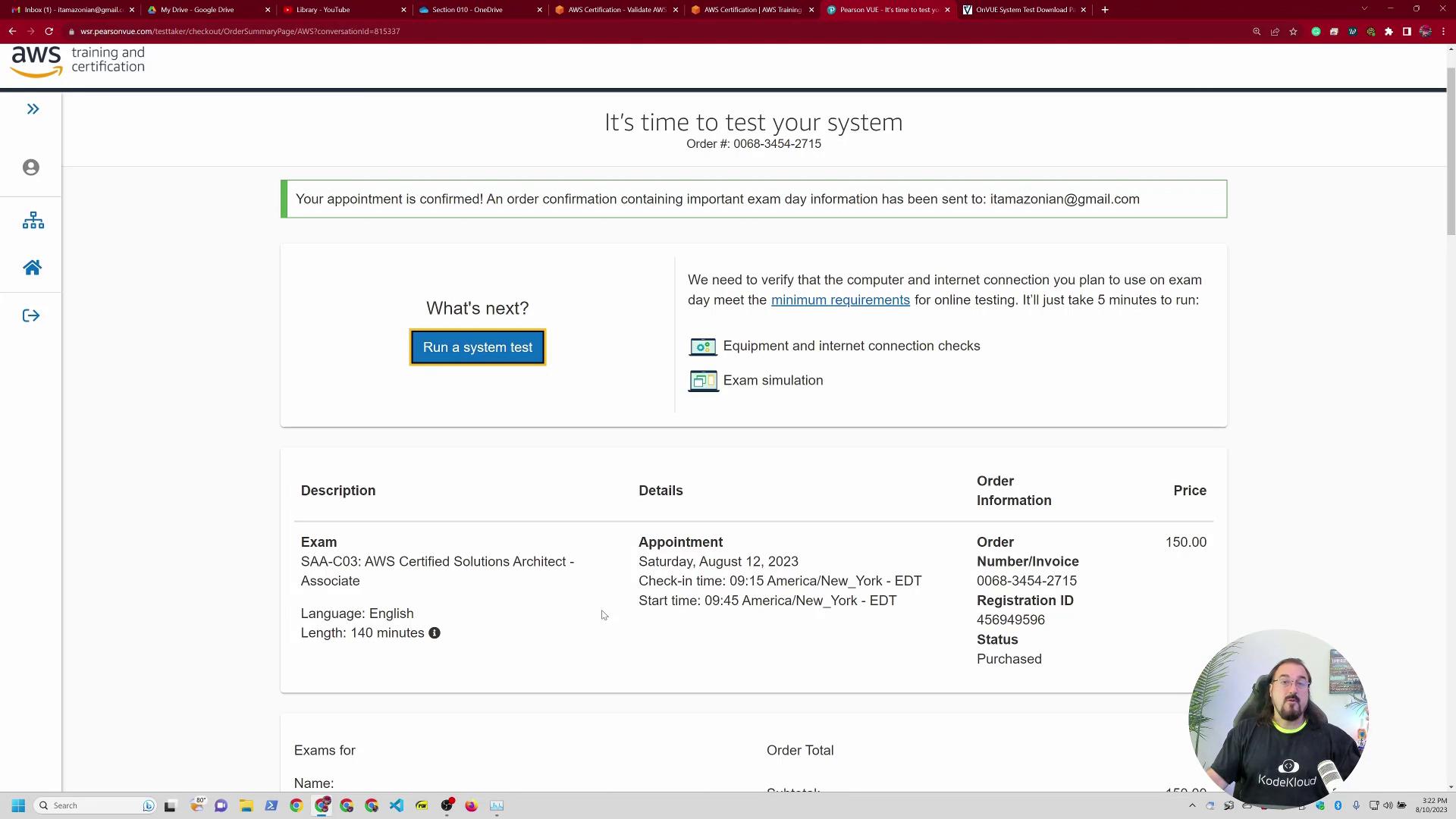This screenshot has height=819, width=1456.
Task: Open the user profile icon in sidebar
Action: click(x=31, y=168)
